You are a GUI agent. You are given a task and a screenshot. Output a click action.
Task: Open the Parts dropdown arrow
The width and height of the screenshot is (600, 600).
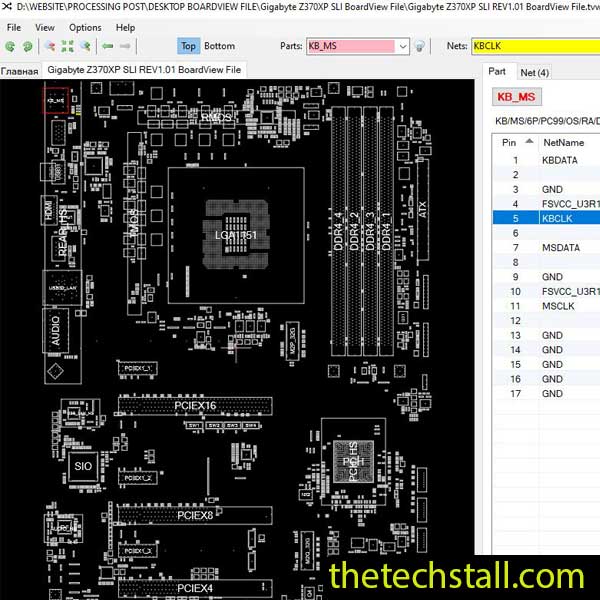(403, 46)
